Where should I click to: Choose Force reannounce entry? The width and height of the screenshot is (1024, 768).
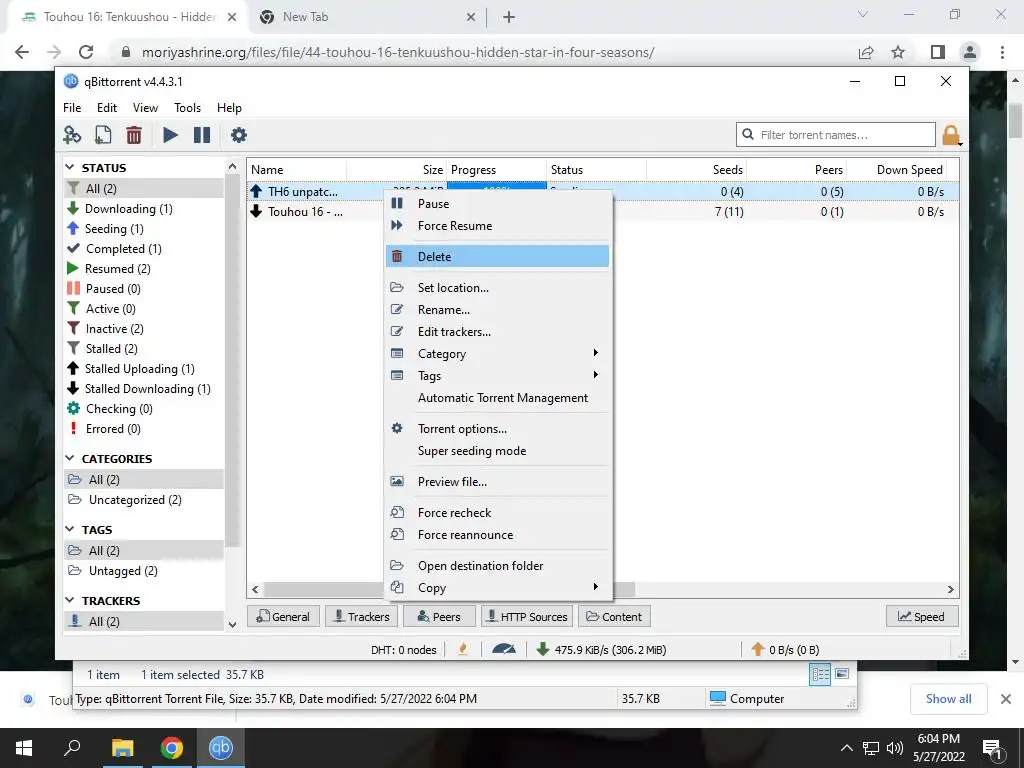tap(497, 535)
